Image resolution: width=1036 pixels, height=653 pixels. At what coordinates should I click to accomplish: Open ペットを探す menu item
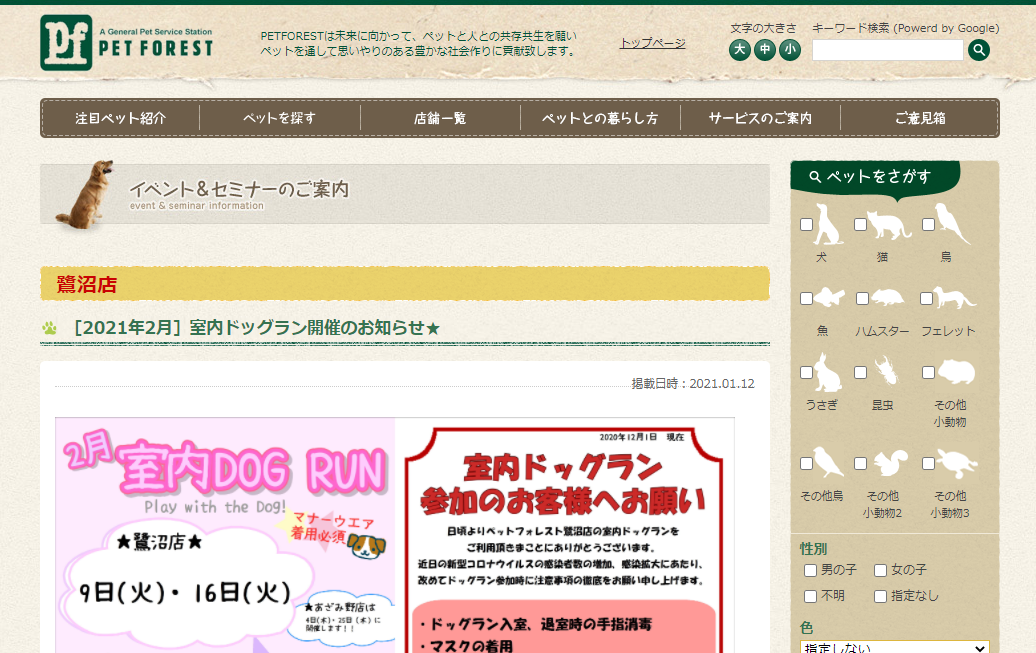click(x=279, y=118)
